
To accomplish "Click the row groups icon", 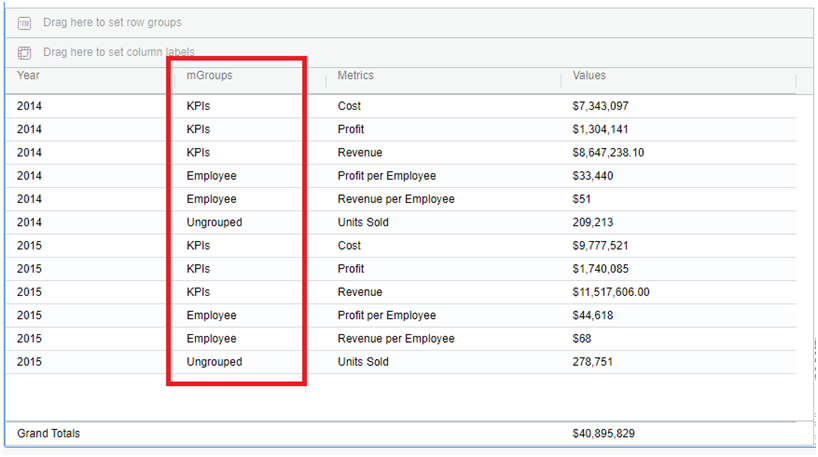I will pos(25,22).
